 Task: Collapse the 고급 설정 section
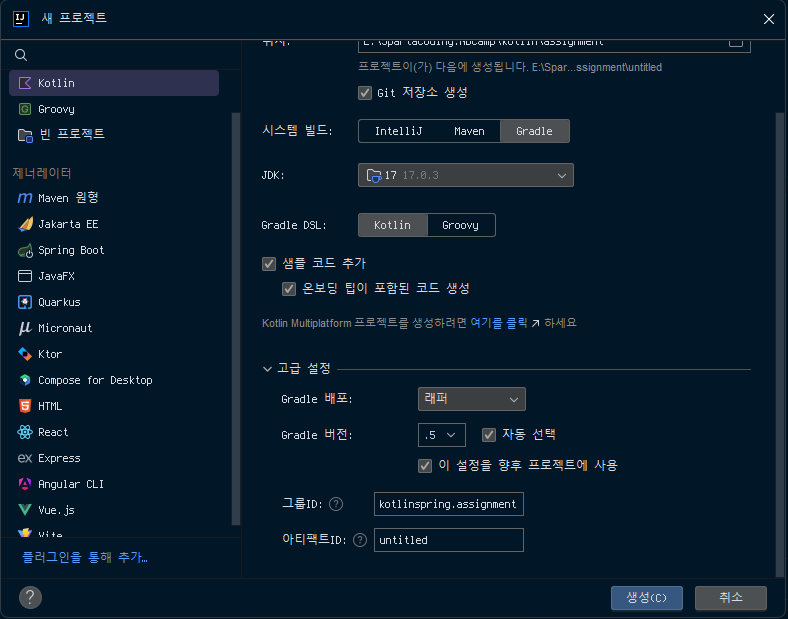267,369
